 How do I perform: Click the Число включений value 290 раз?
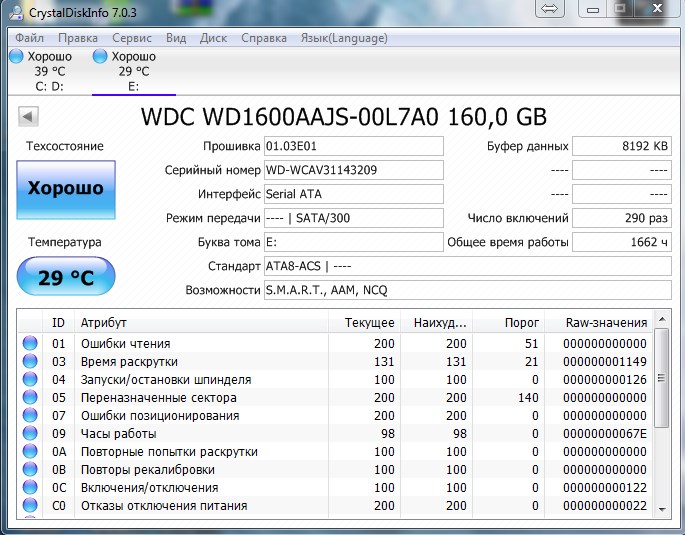click(x=622, y=218)
